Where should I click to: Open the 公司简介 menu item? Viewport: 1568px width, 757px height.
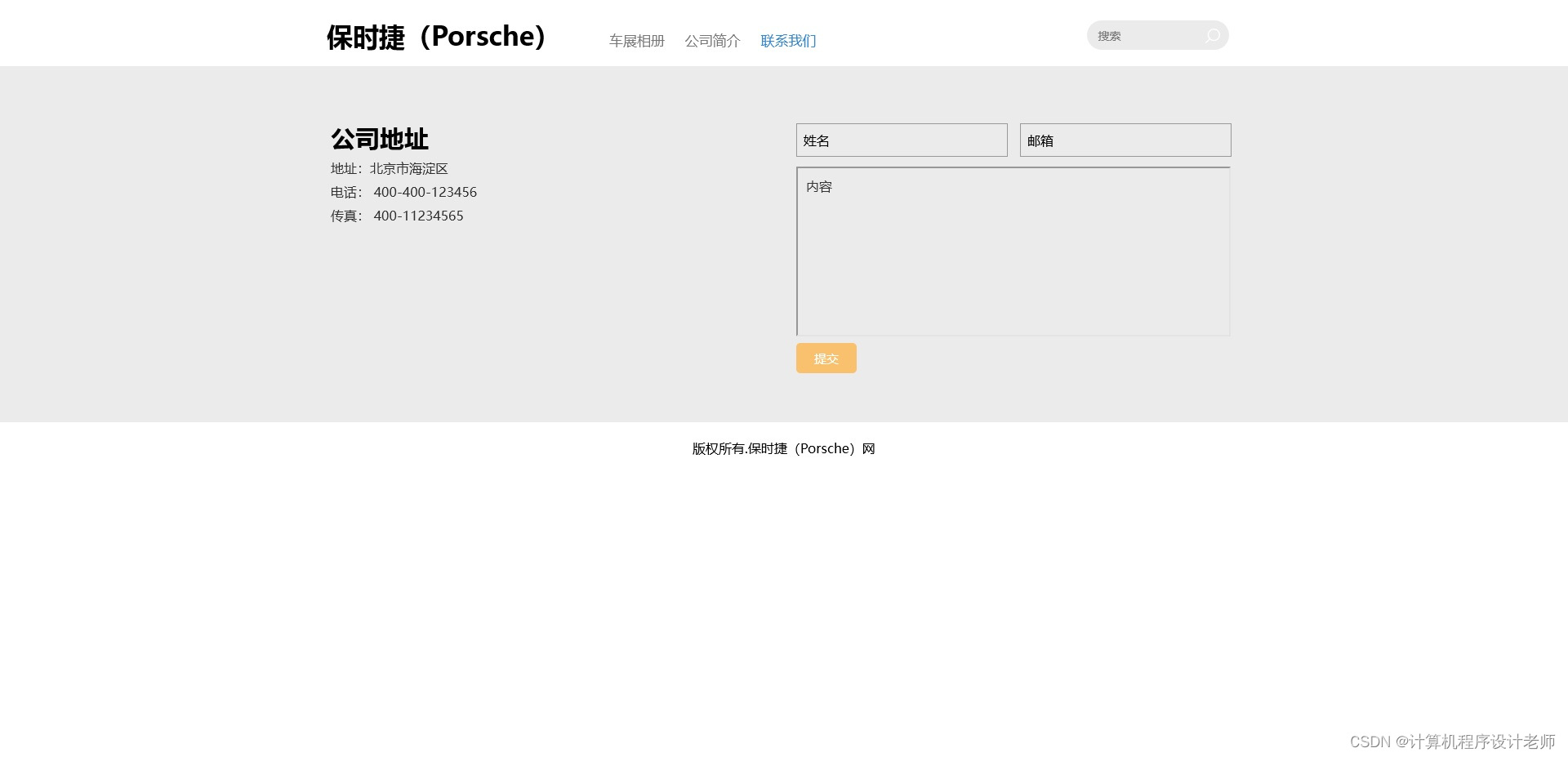pyautogui.click(x=712, y=41)
